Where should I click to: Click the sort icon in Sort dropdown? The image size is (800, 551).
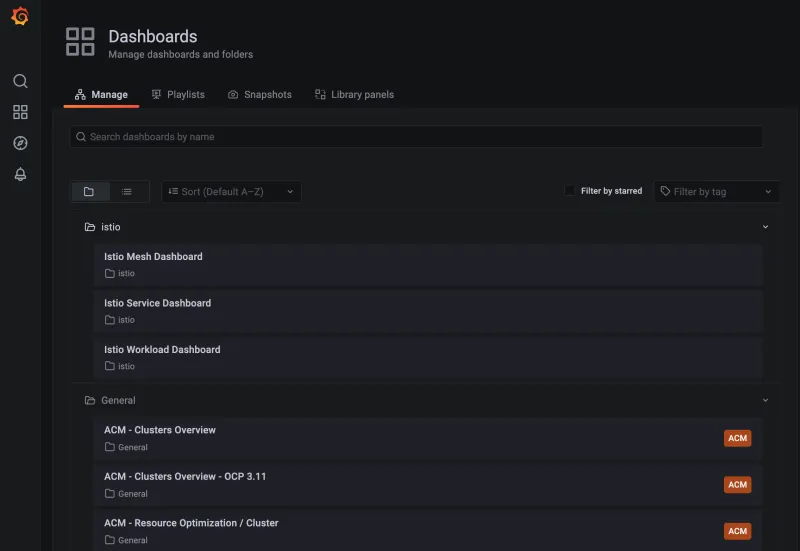point(173,191)
